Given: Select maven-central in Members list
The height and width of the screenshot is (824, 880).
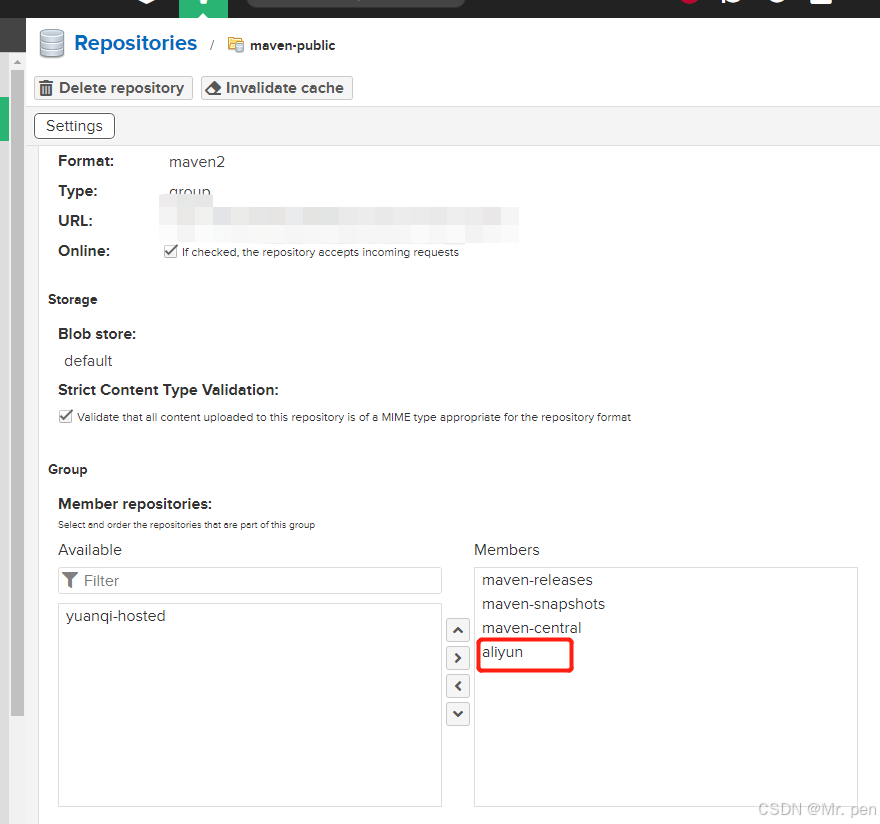Looking at the screenshot, I should point(531,628).
